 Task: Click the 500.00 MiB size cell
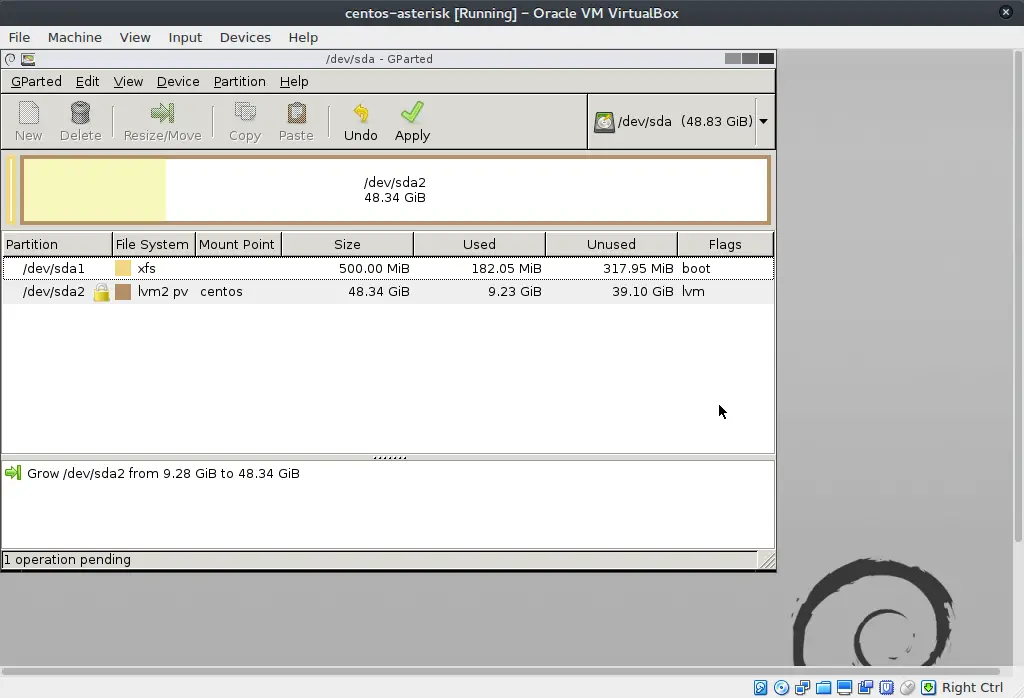pos(374,268)
